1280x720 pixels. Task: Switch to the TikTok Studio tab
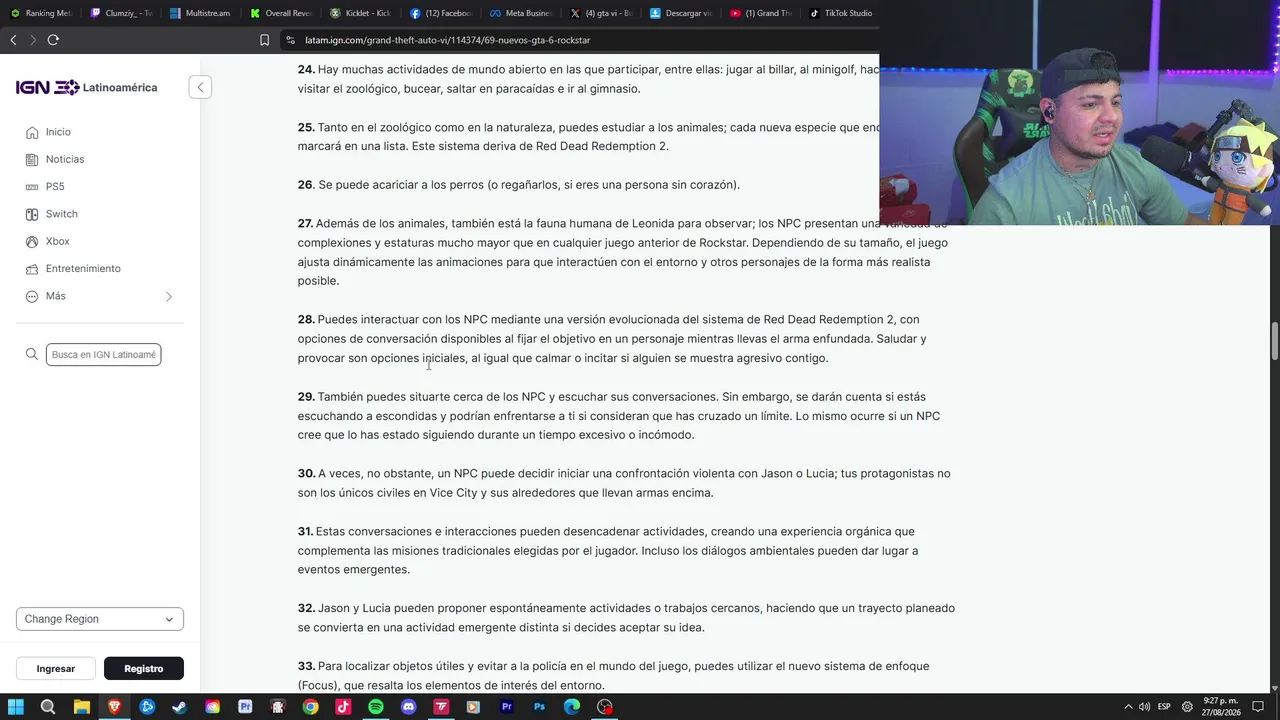[841, 13]
